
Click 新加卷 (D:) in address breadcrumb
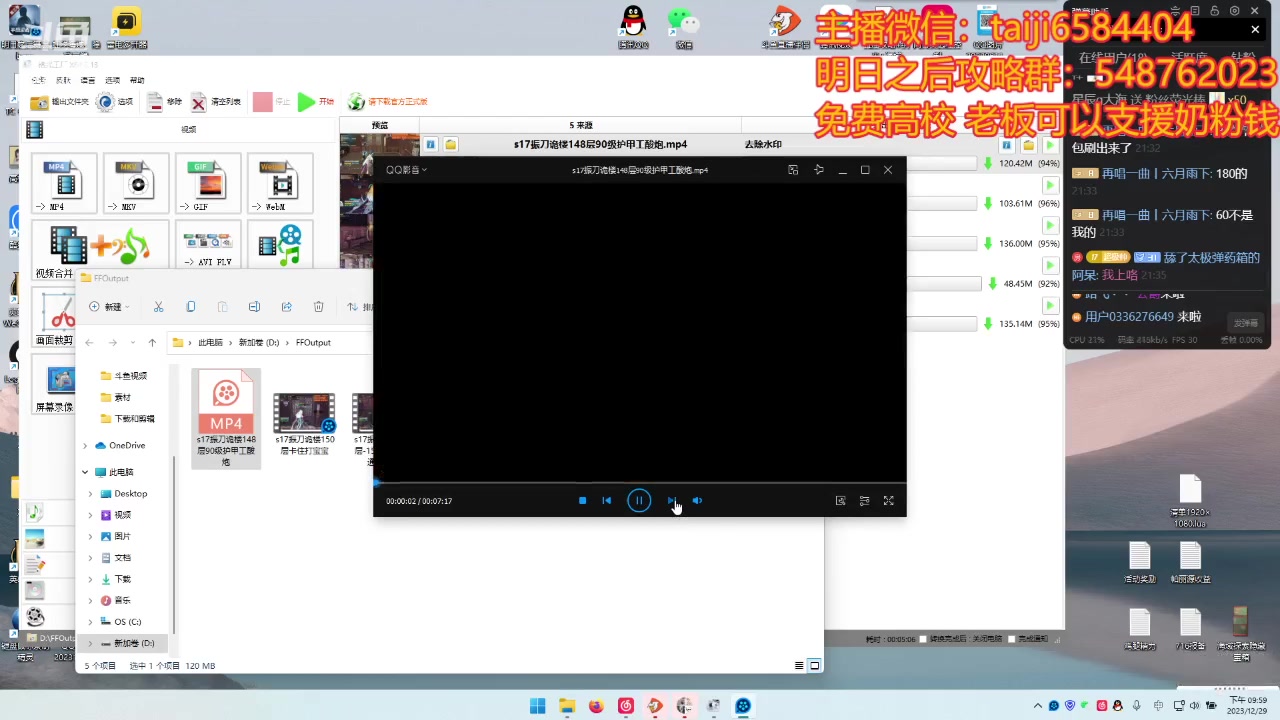259,342
